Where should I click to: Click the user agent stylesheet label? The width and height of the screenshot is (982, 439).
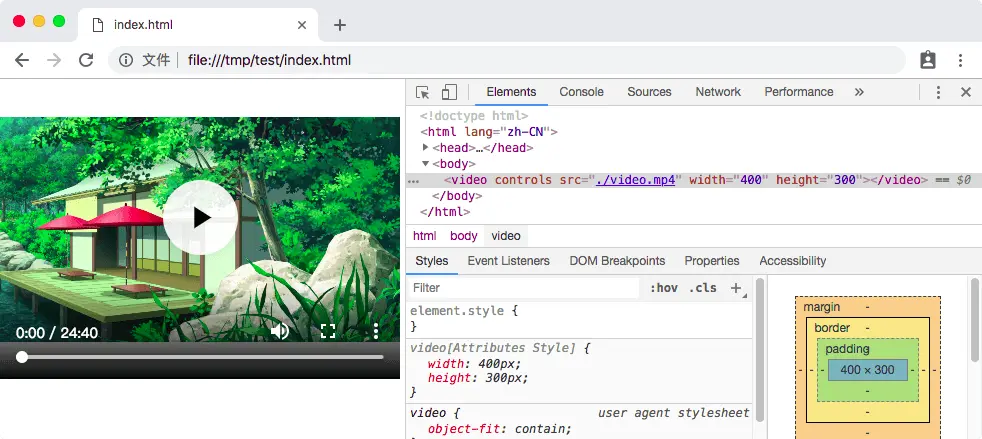(x=673, y=413)
